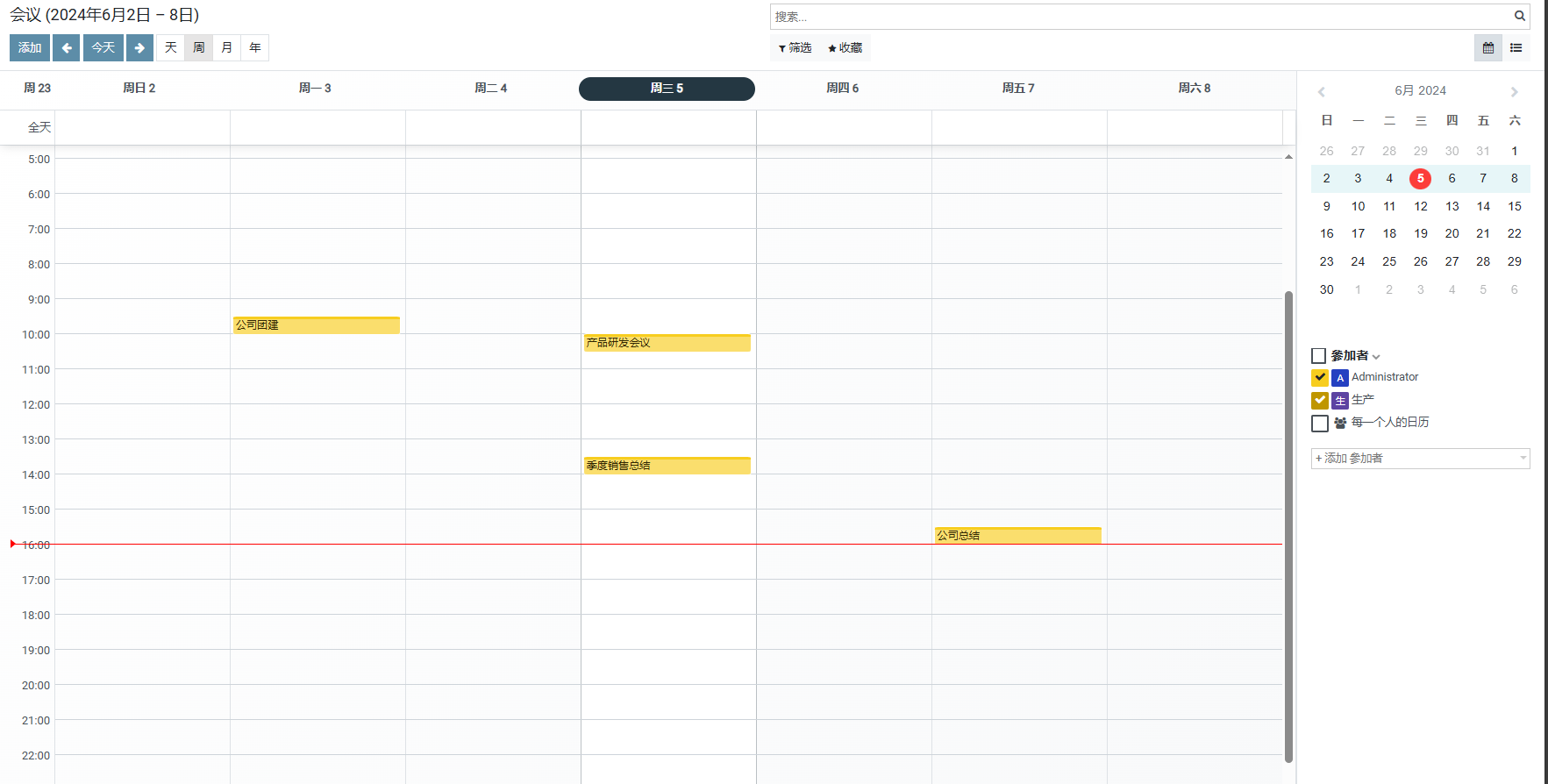The width and height of the screenshot is (1548, 784).
Task: Uncheck the 生产 attendee checkbox
Action: [1320, 400]
